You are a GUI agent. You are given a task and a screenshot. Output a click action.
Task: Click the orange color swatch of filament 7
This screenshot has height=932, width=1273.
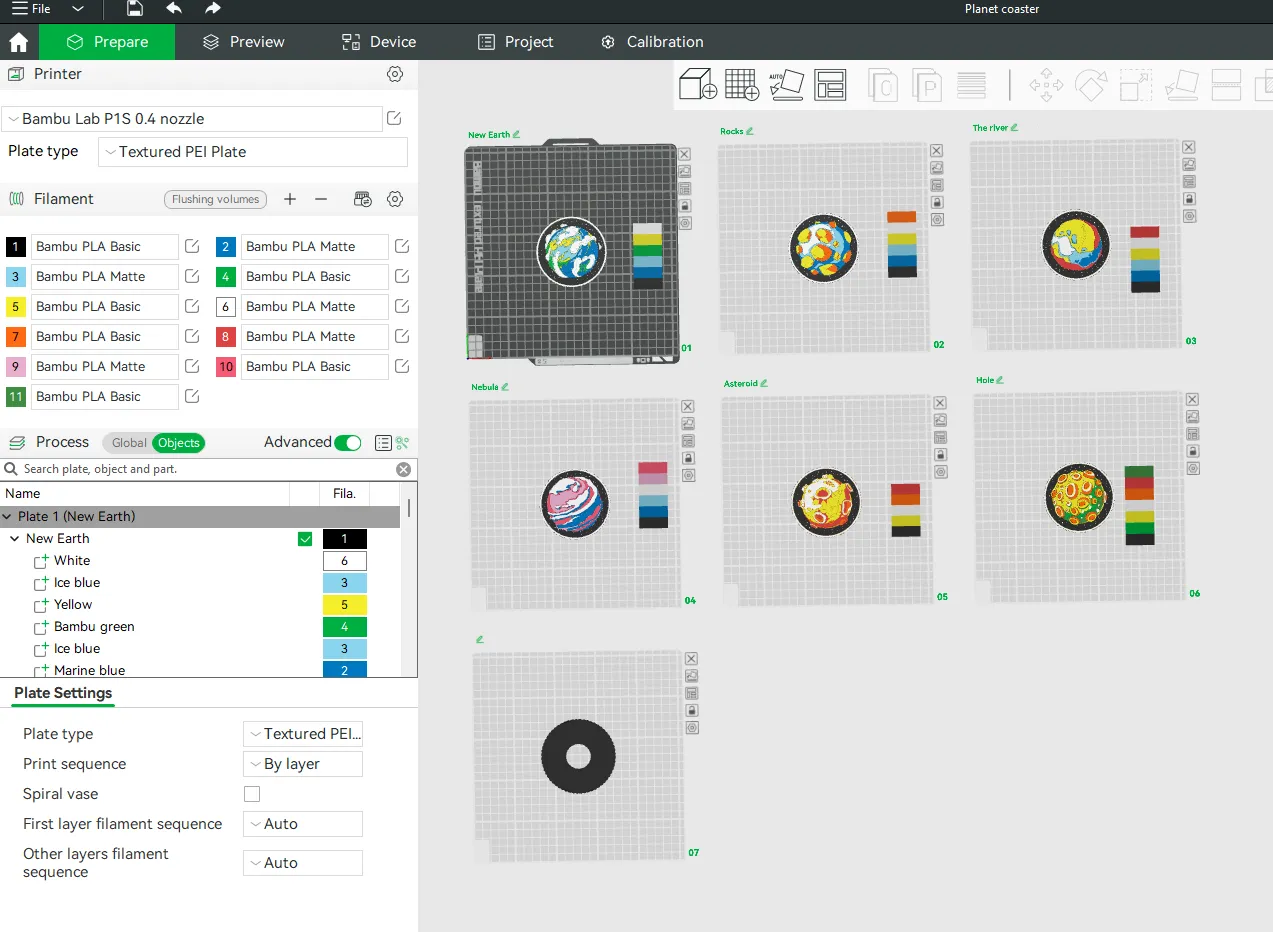16,337
